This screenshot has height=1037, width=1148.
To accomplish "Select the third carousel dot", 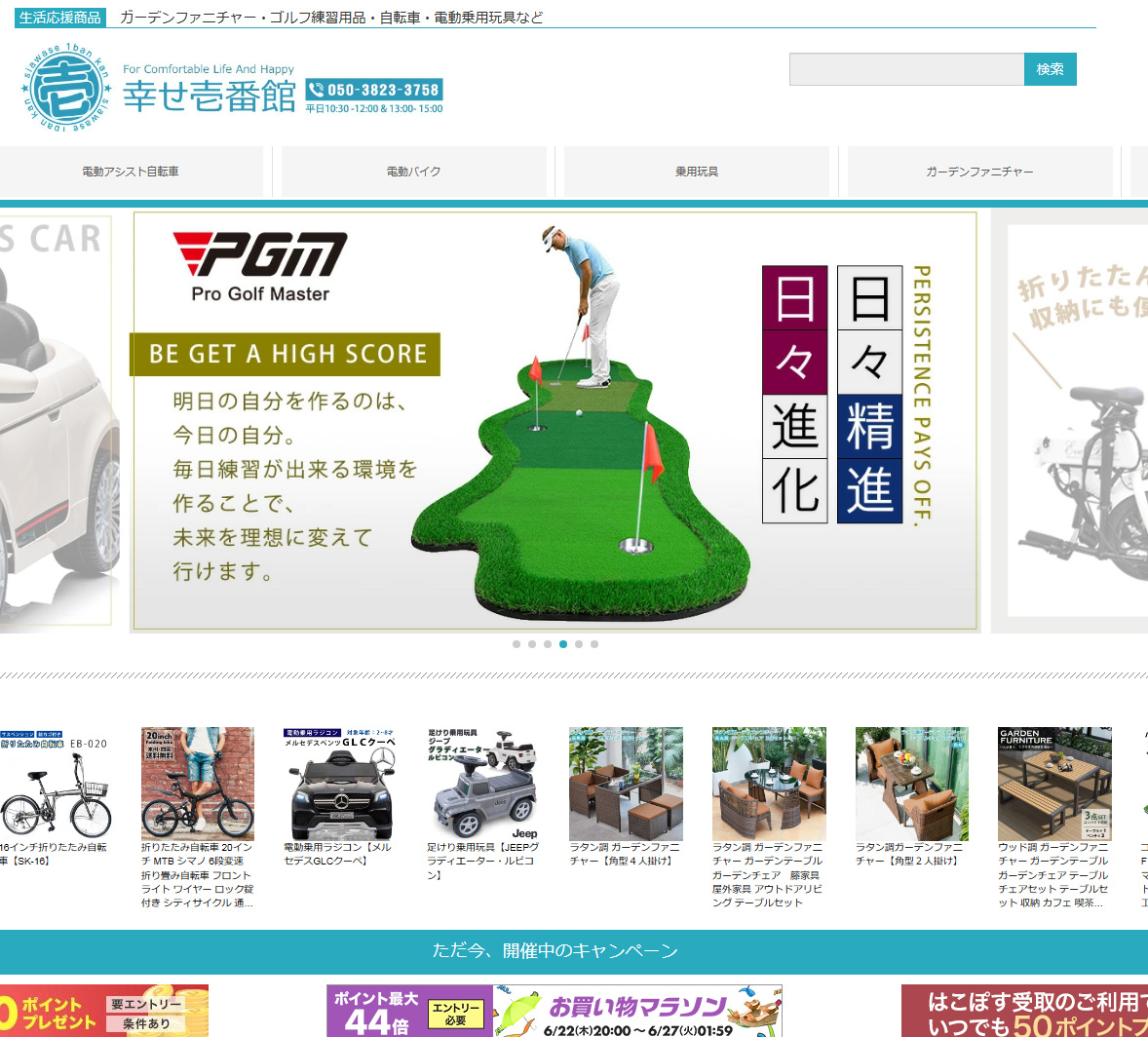I will point(548,644).
